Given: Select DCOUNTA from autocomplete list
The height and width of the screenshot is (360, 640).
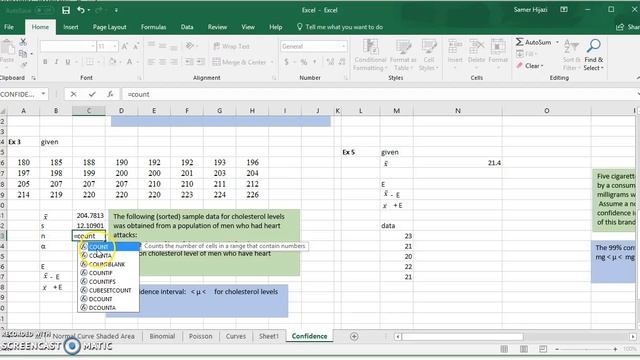Looking at the screenshot, I should tap(109, 308).
